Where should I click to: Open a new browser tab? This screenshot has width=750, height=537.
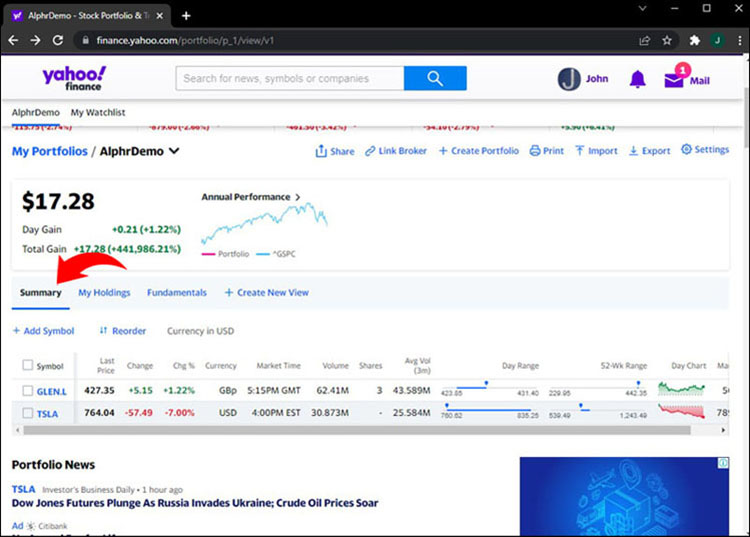coord(186,16)
